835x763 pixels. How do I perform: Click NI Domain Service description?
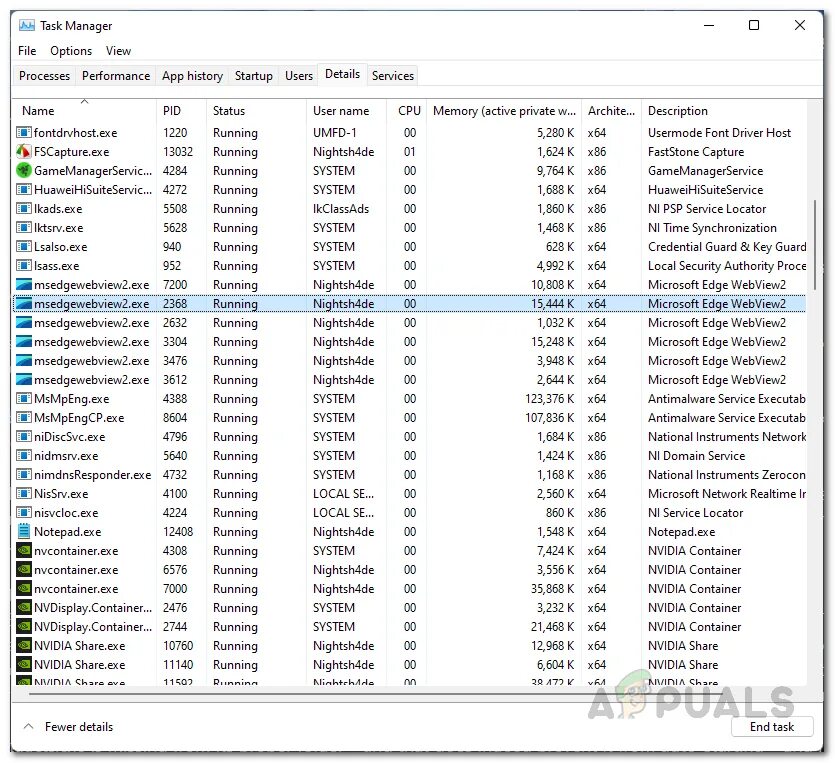coord(696,455)
